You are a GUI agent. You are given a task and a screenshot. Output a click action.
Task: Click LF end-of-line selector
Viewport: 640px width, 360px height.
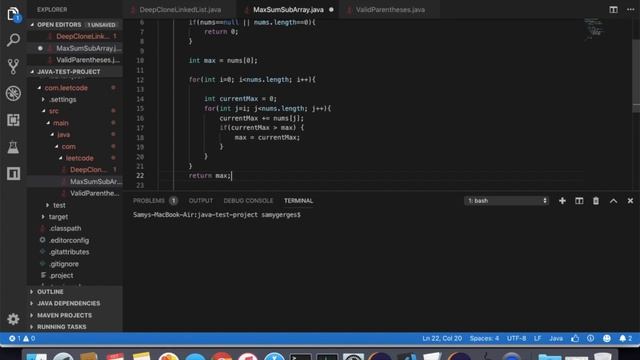point(538,338)
